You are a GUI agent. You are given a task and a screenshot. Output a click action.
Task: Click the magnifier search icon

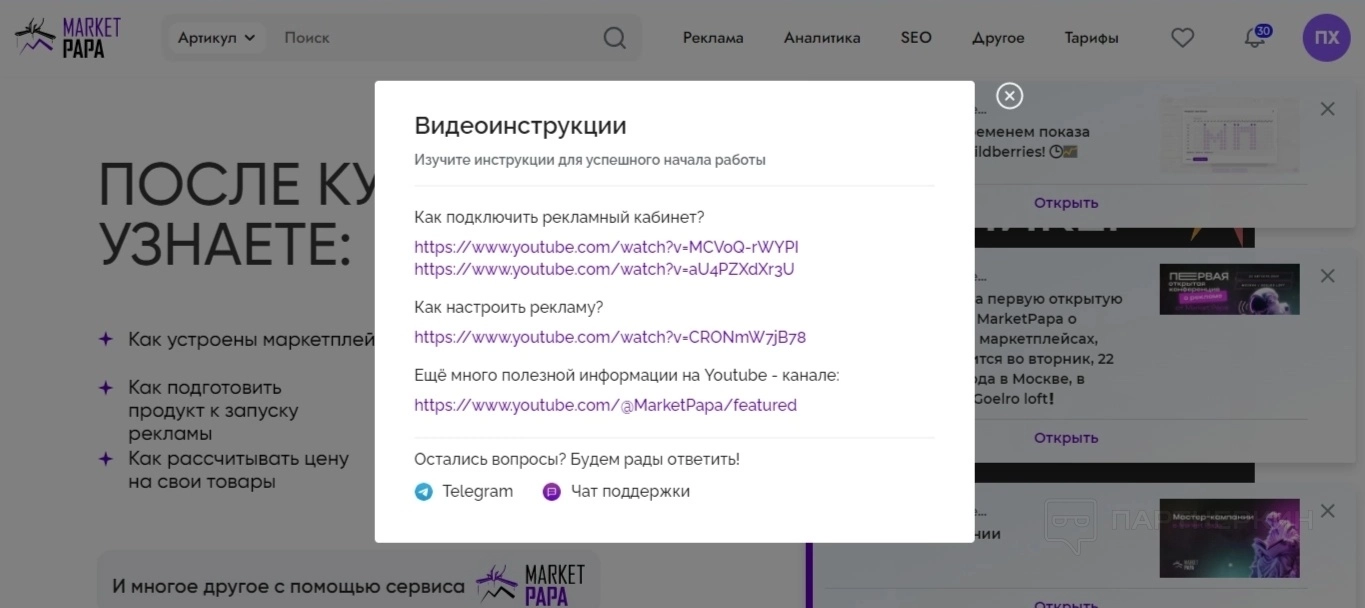pyautogui.click(x=614, y=38)
